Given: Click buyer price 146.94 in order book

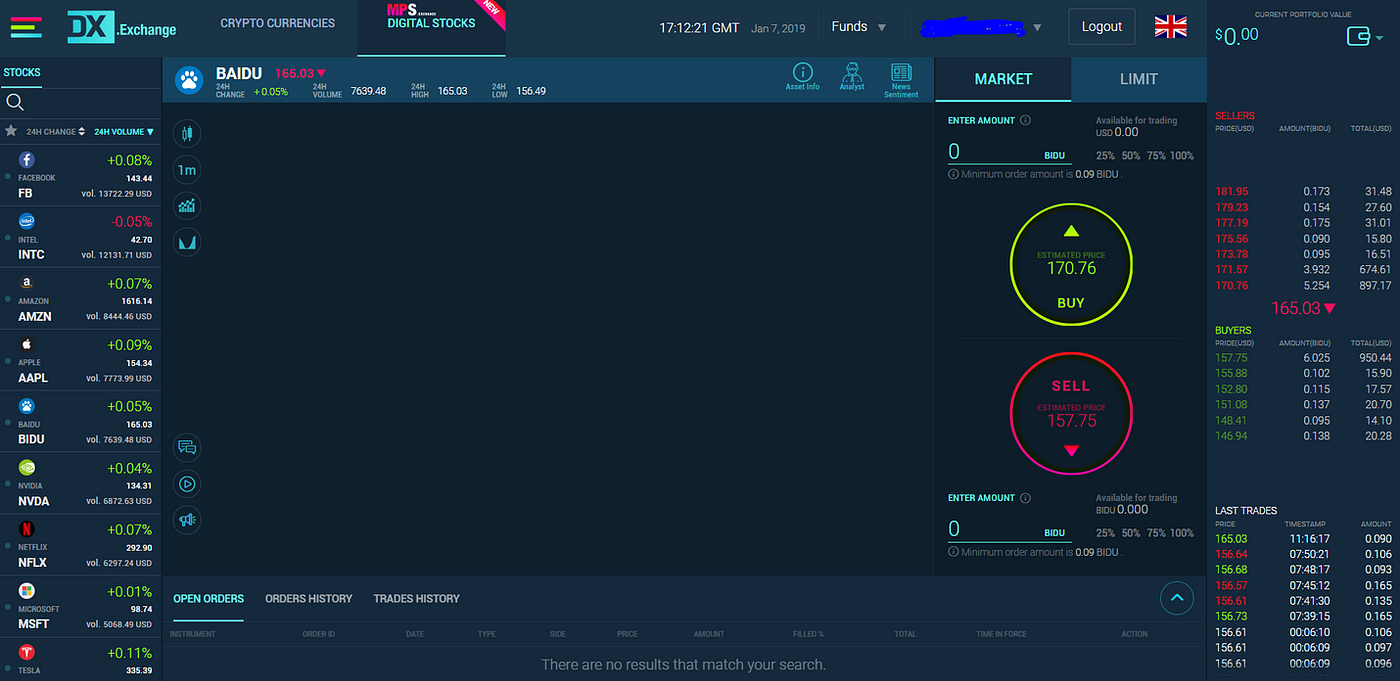Looking at the screenshot, I should tap(1231, 436).
